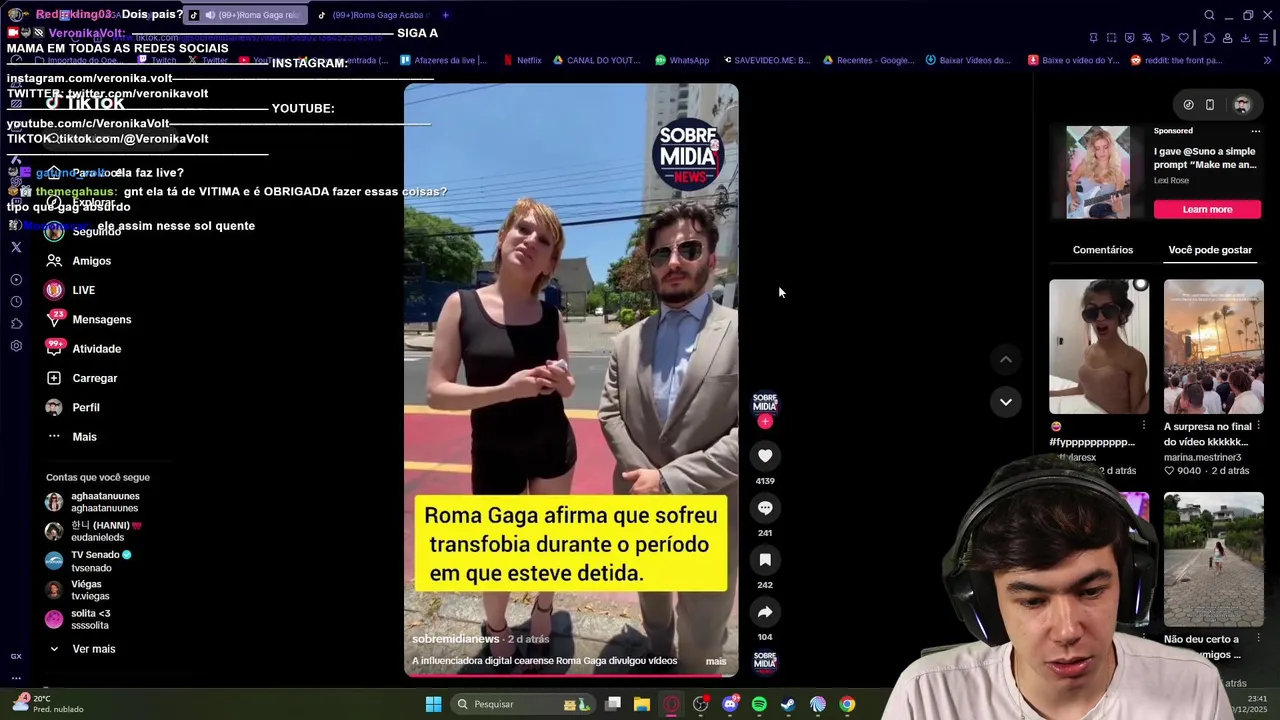The height and width of the screenshot is (720, 1280).
Task: Open the sponsored ad options three dots
Action: [1256, 131]
